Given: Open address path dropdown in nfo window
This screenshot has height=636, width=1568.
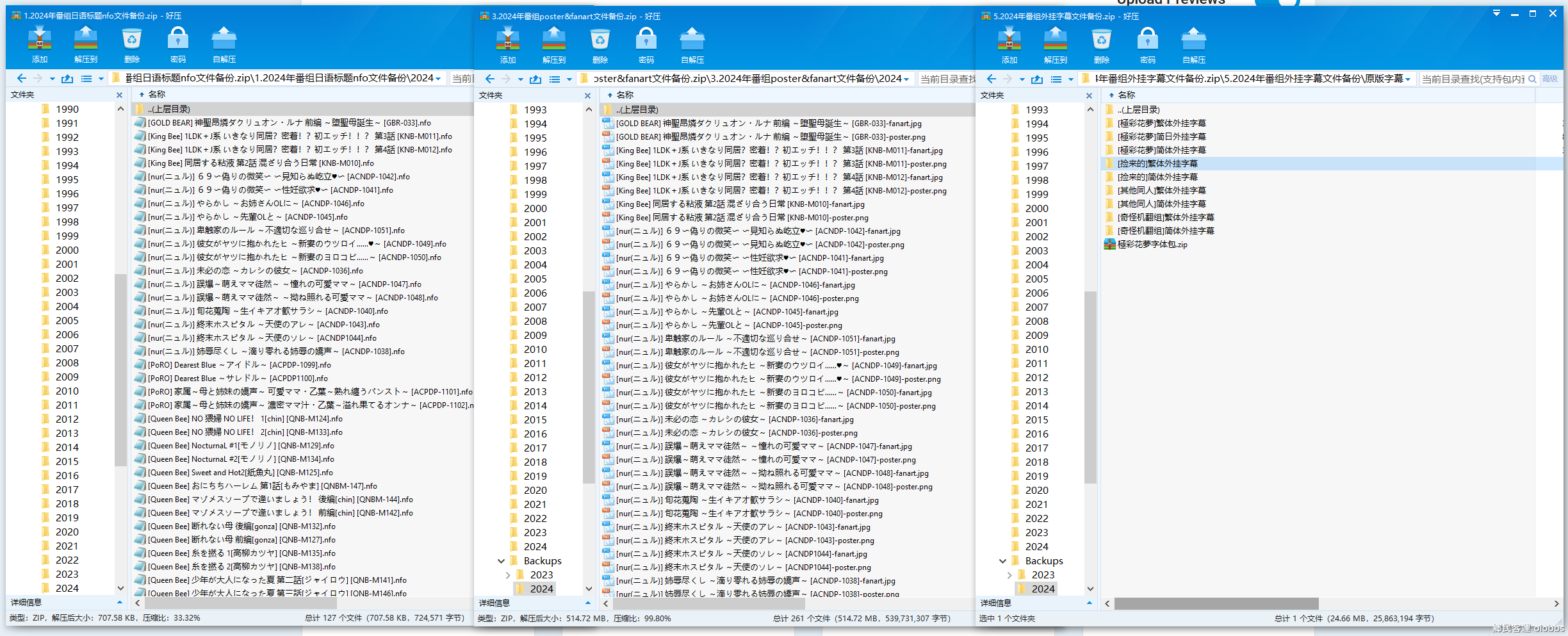Looking at the screenshot, I should click(x=438, y=79).
